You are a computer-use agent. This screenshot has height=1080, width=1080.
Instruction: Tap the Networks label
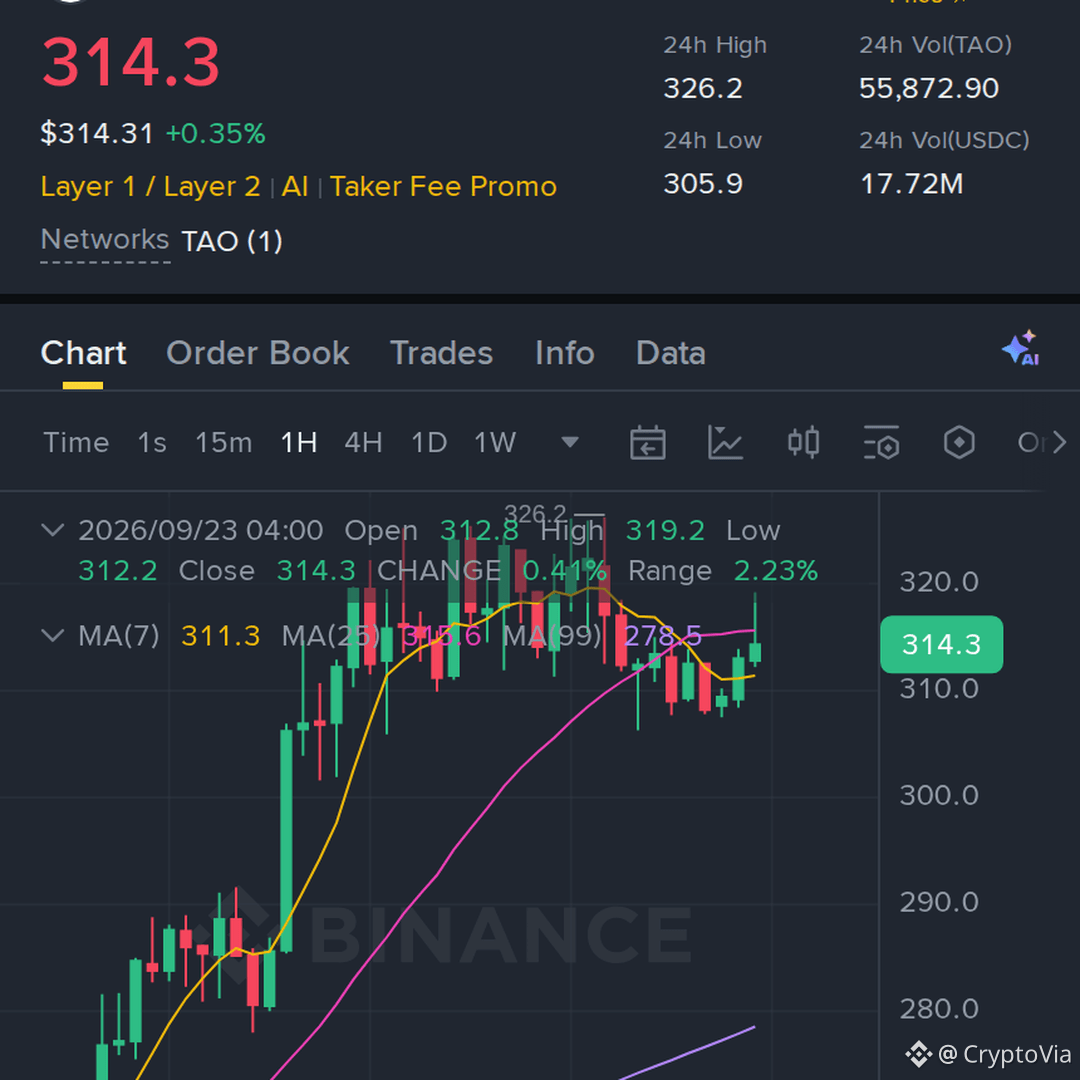(x=105, y=240)
